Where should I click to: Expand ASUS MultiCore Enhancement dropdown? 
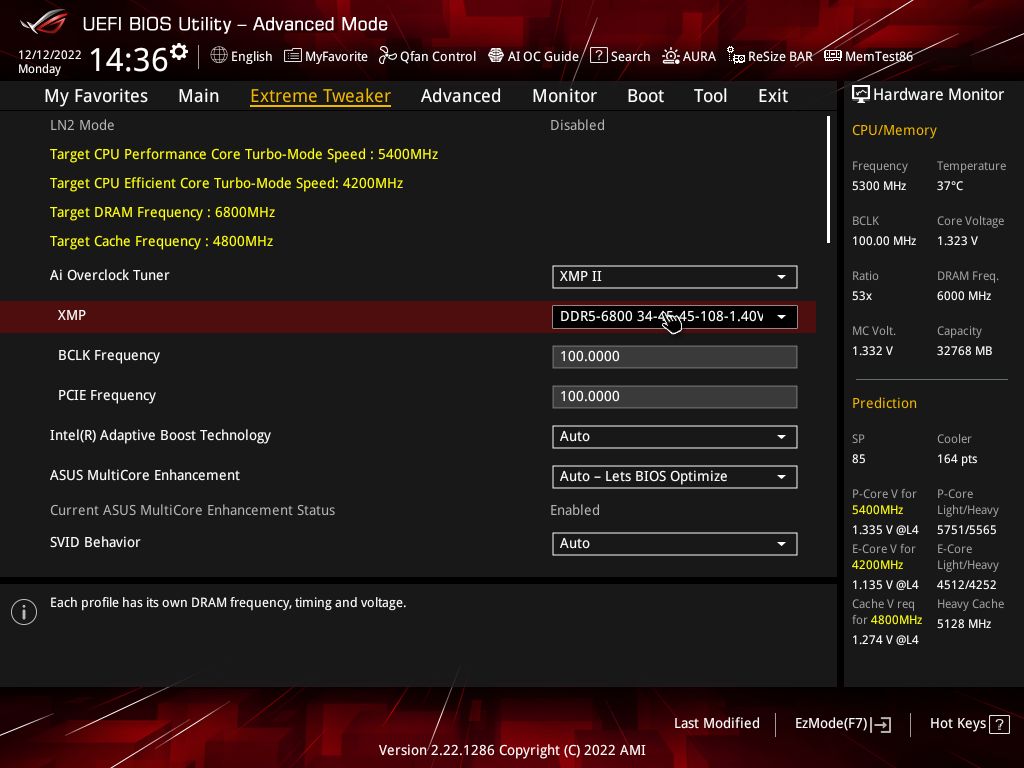[675, 476]
